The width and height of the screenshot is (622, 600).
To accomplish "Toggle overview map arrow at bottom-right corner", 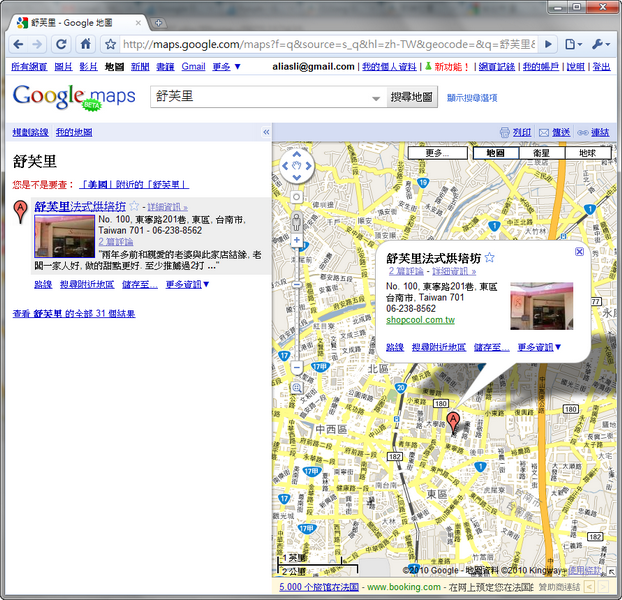I will (x=611, y=571).
